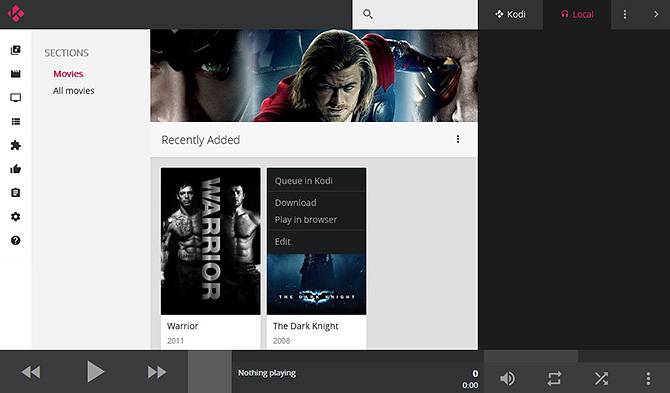Open the playlist three-dot menu in header
This screenshot has width=670, height=393.
(625, 15)
